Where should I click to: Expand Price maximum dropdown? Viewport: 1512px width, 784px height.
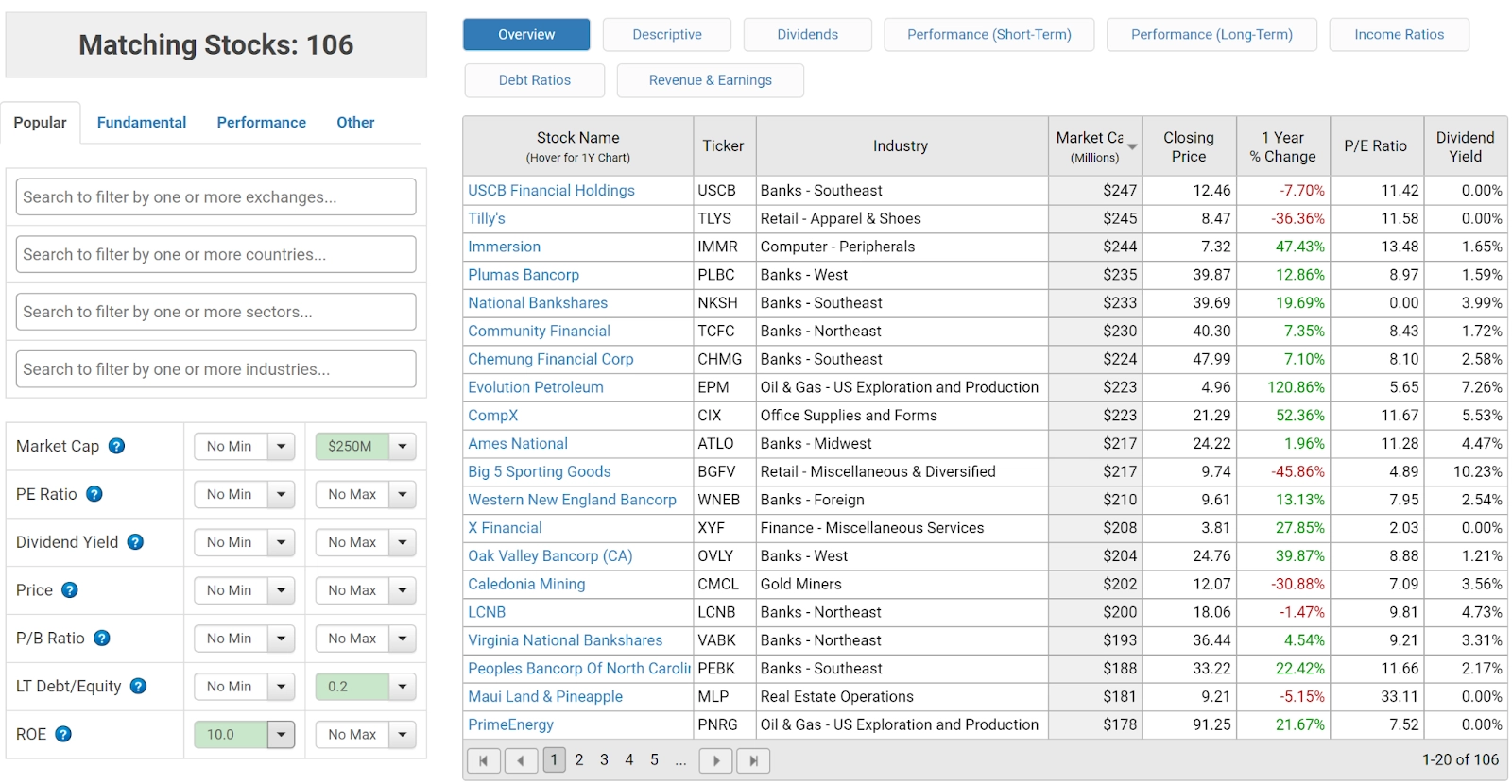[x=403, y=590]
